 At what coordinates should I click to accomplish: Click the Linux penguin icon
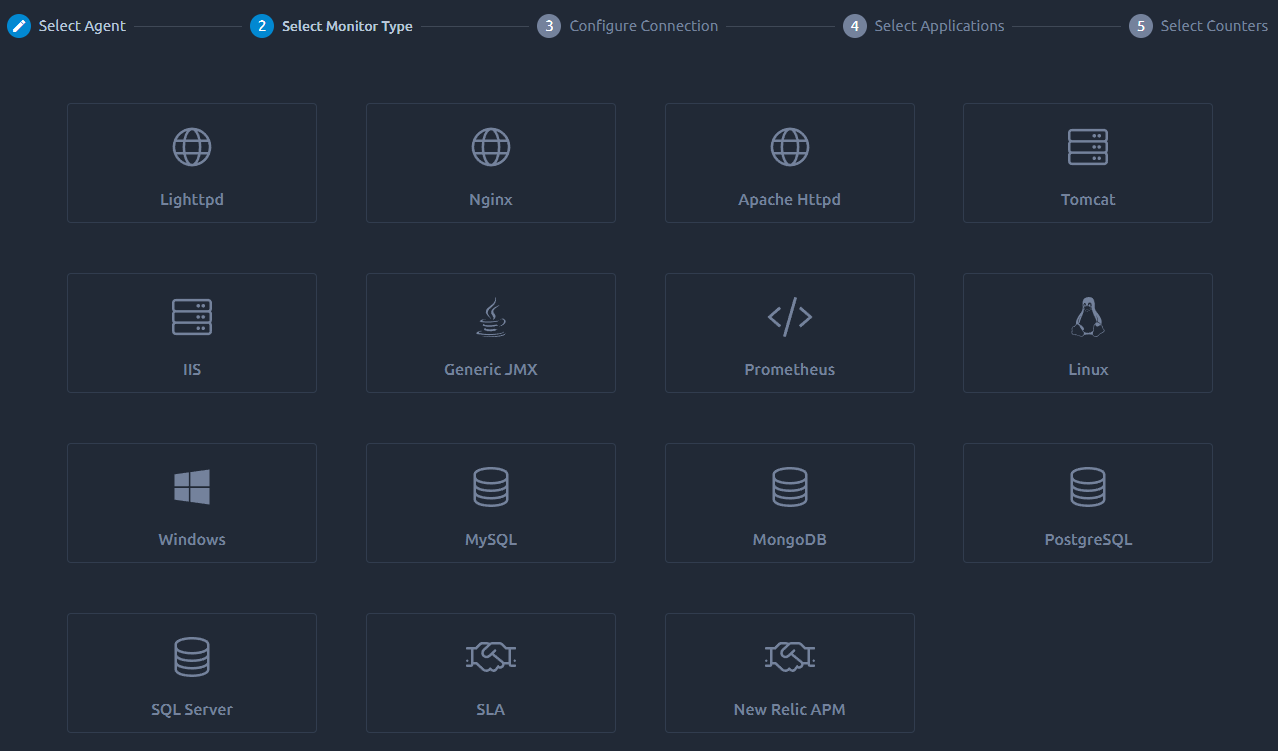pos(1088,317)
